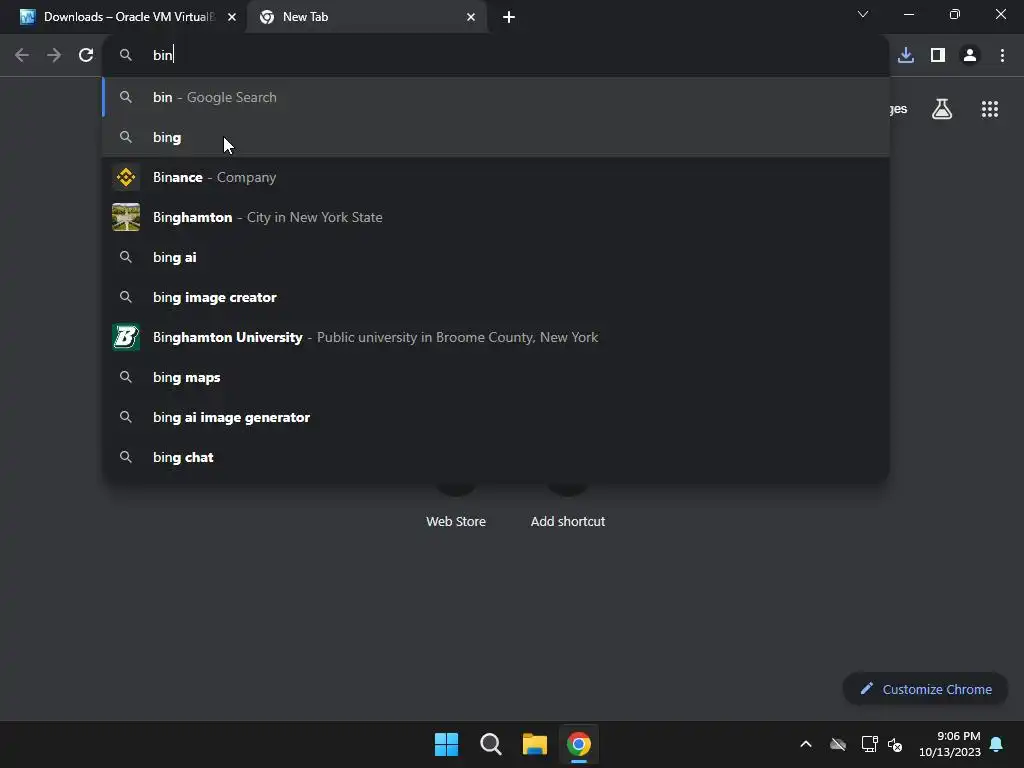This screenshot has width=1024, height=768.
Task: Open the Downloads icon in toolbar
Action: 906,56
